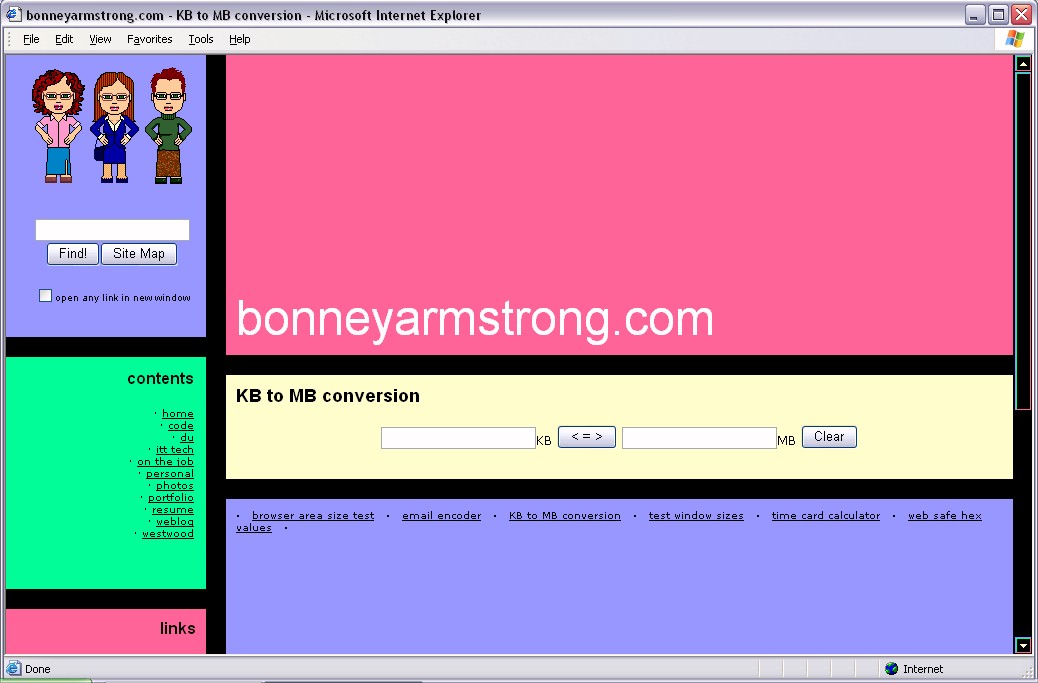Click the Windows flag logo in toolbar
The image size is (1038, 683).
(x=1015, y=39)
